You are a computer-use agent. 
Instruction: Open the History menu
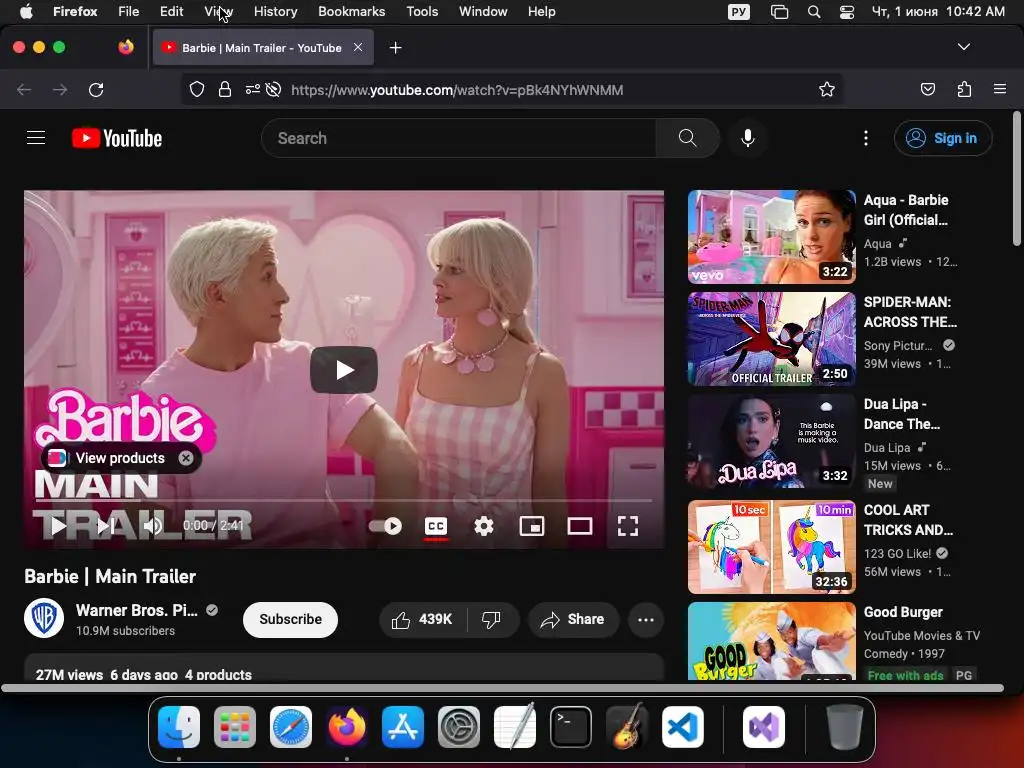[x=275, y=11]
